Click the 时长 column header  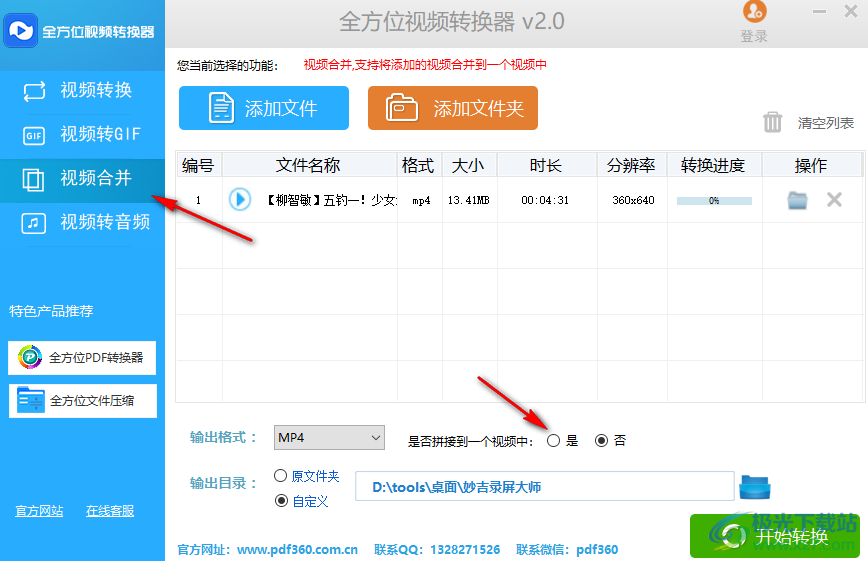(x=546, y=165)
